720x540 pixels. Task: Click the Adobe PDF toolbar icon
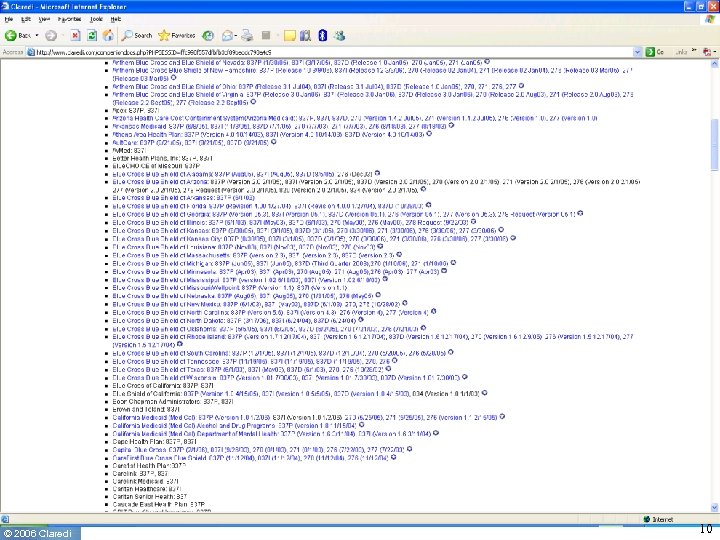[707, 52]
